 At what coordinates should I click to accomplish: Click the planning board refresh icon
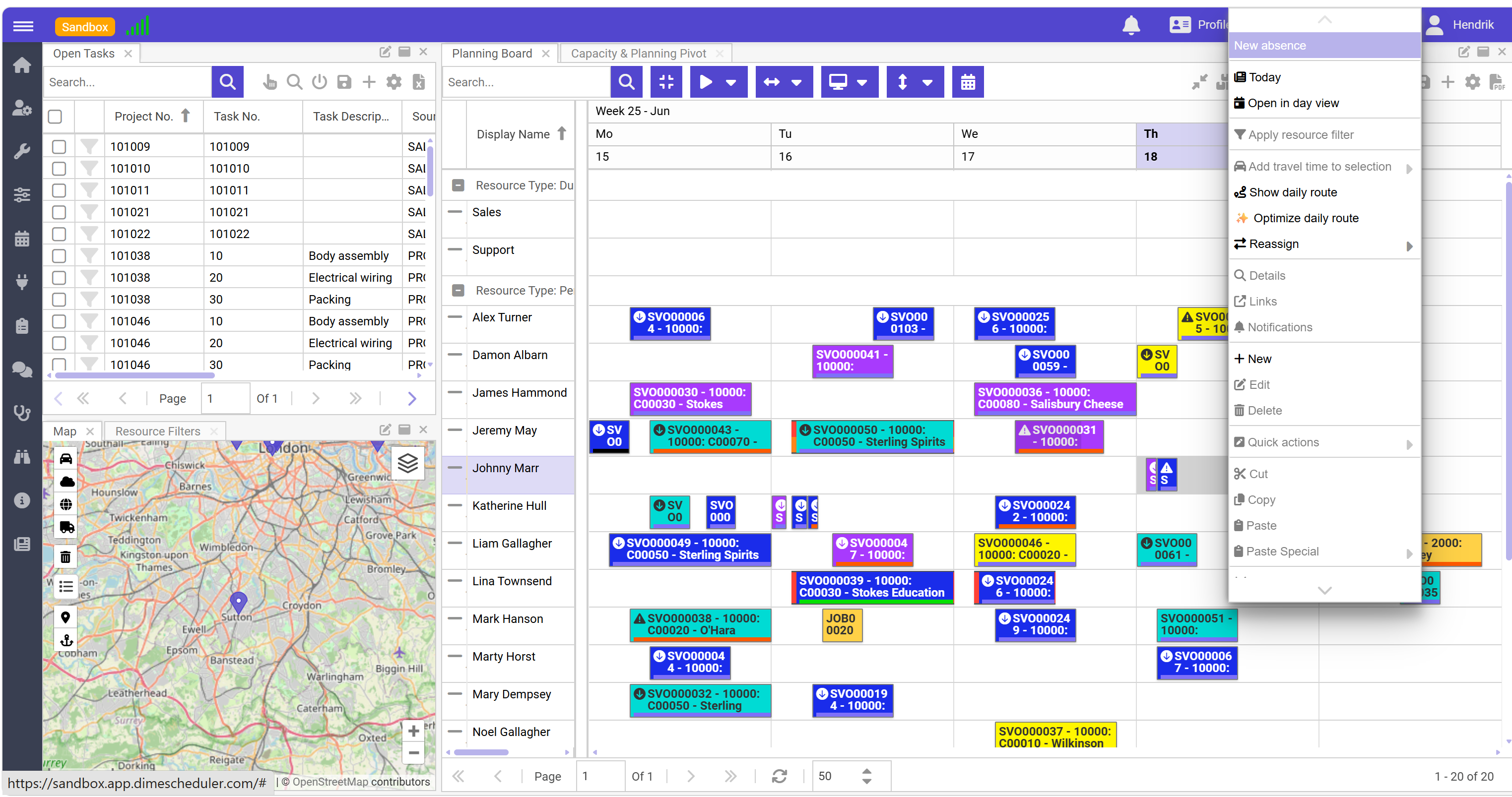click(x=779, y=776)
